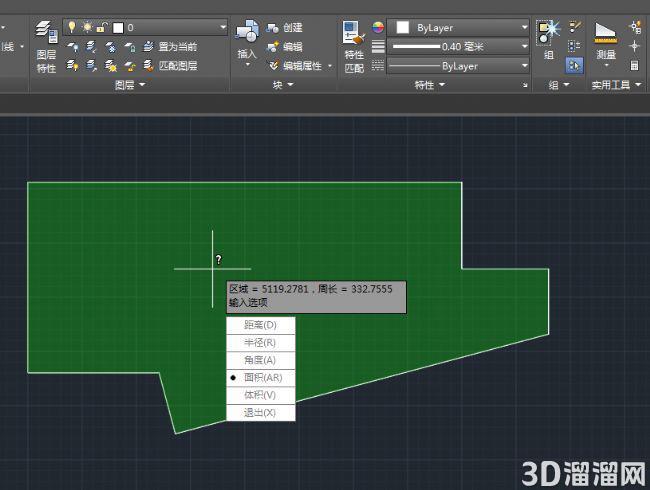Expand the layer name dropdown showing 0
Viewport: 650px width, 490px height.
pyautogui.click(x=145, y=27)
